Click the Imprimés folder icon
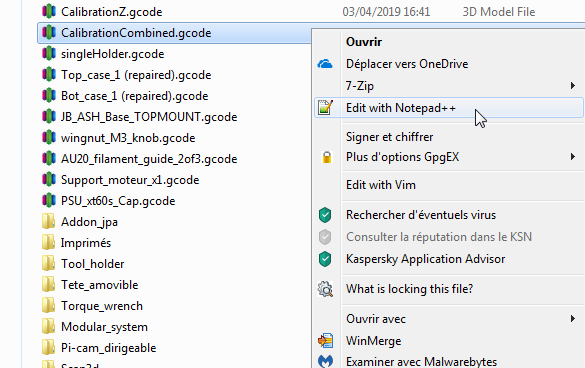Screen dimensions: 585x368 click(49, 242)
